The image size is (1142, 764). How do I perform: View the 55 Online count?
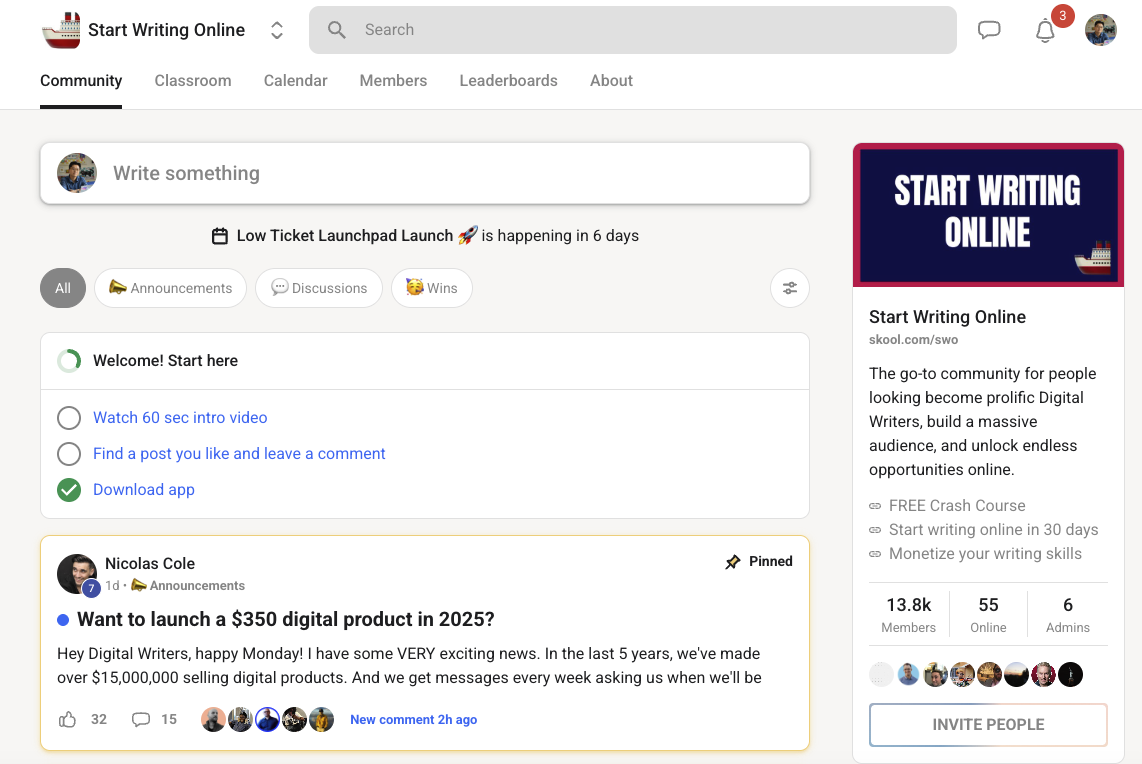coord(988,615)
